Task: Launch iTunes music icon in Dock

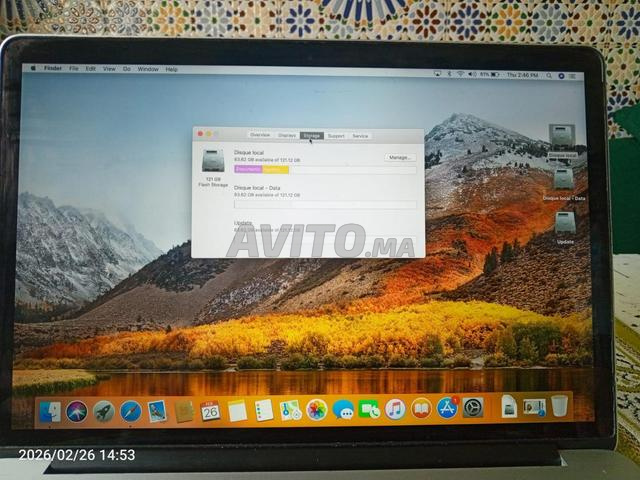Action: pyautogui.click(x=395, y=408)
